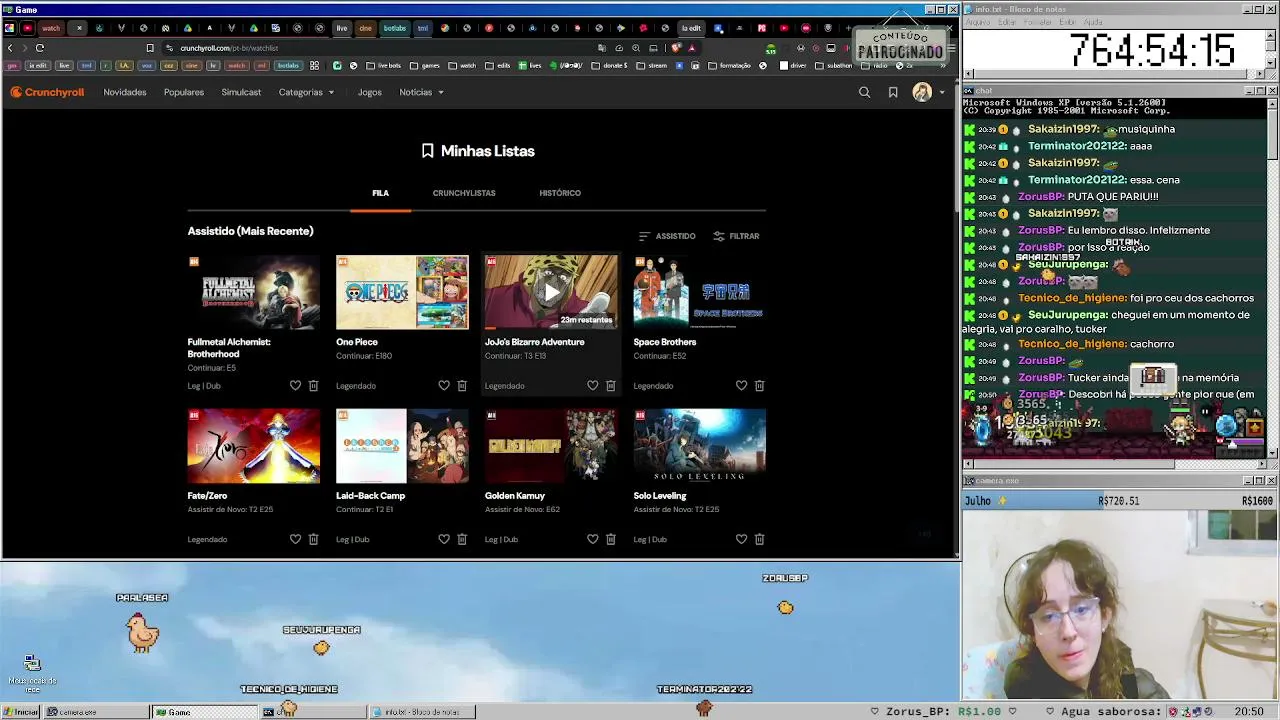Screen dimensions: 1280x720
Task: Remove Fate/Zero via trash icon
Action: [x=313, y=539]
